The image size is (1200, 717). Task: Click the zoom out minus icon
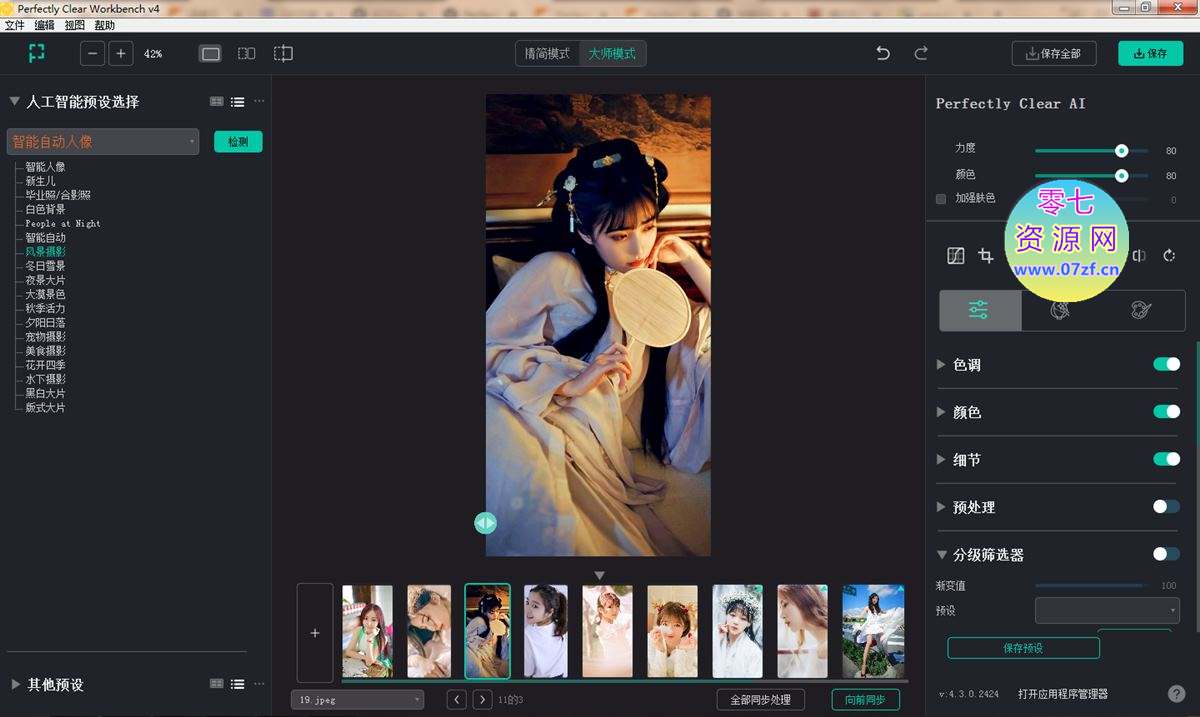[93, 54]
